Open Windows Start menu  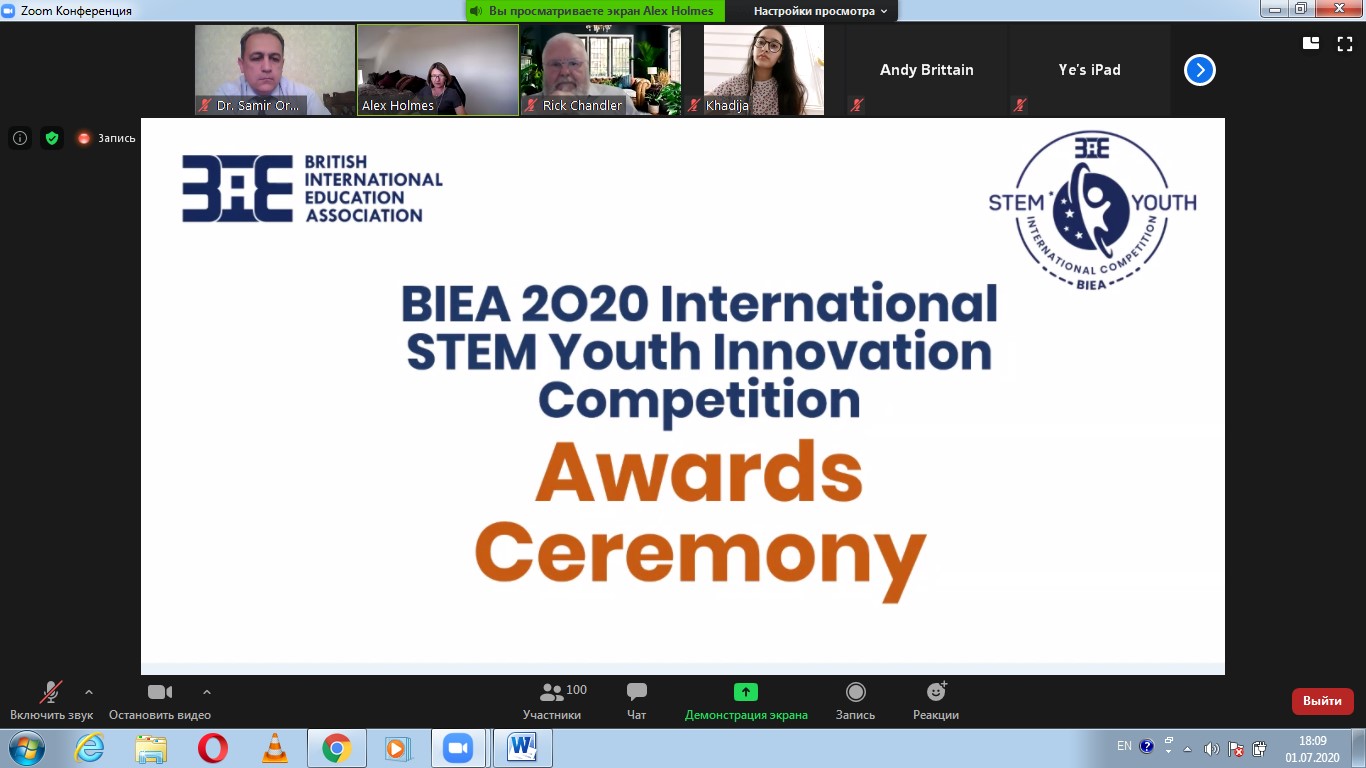point(26,748)
